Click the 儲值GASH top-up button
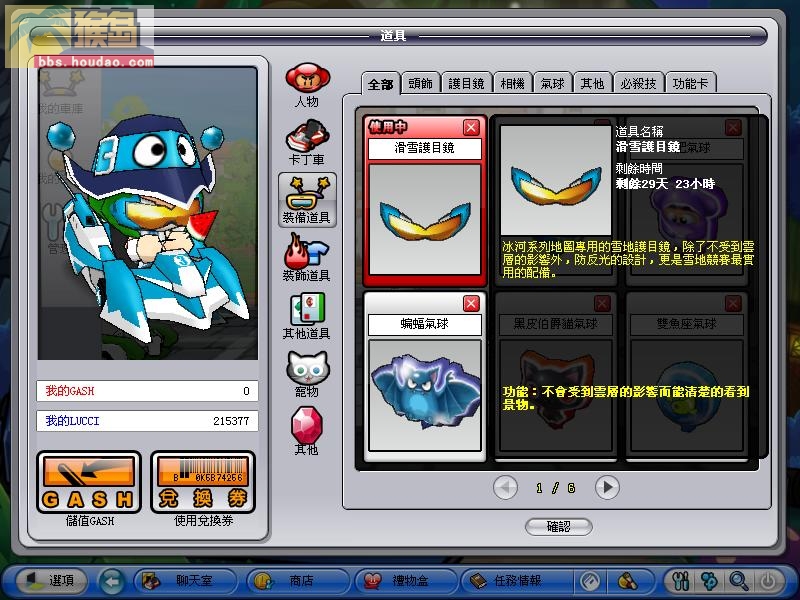 click(x=89, y=483)
